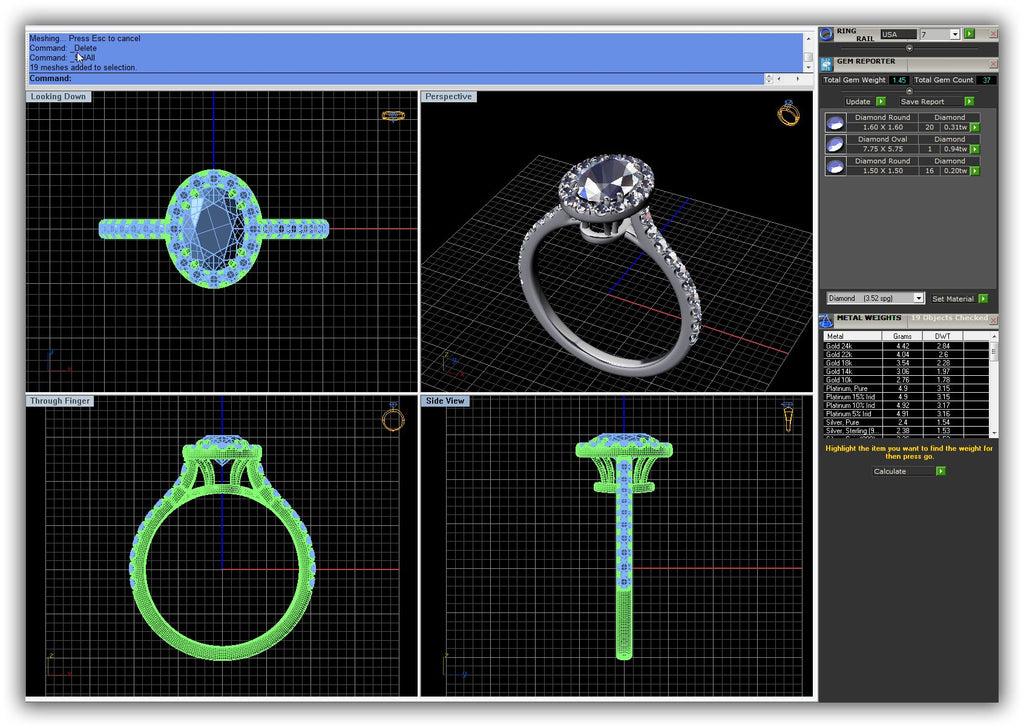Click green arrow next to 0.94tw weight
Viewport: 1024px width, 728px height.
(975, 149)
